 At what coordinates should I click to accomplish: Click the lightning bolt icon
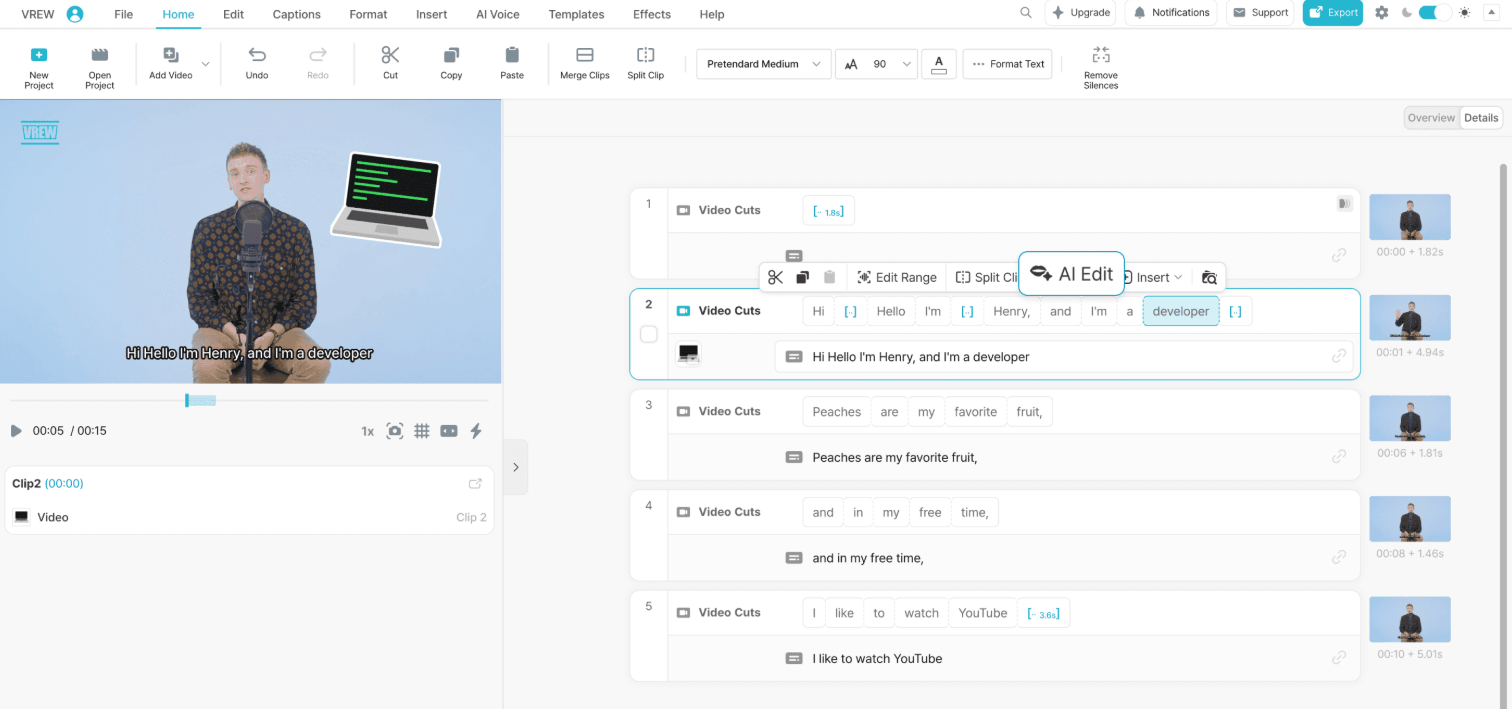[x=476, y=431]
